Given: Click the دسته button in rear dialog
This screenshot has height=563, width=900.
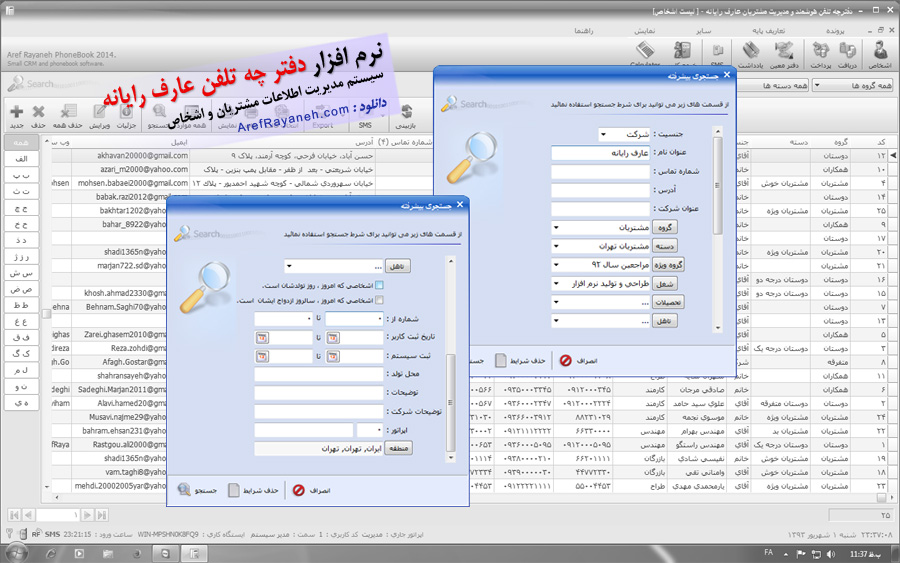Looking at the screenshot, I should (x=665, y=246).
